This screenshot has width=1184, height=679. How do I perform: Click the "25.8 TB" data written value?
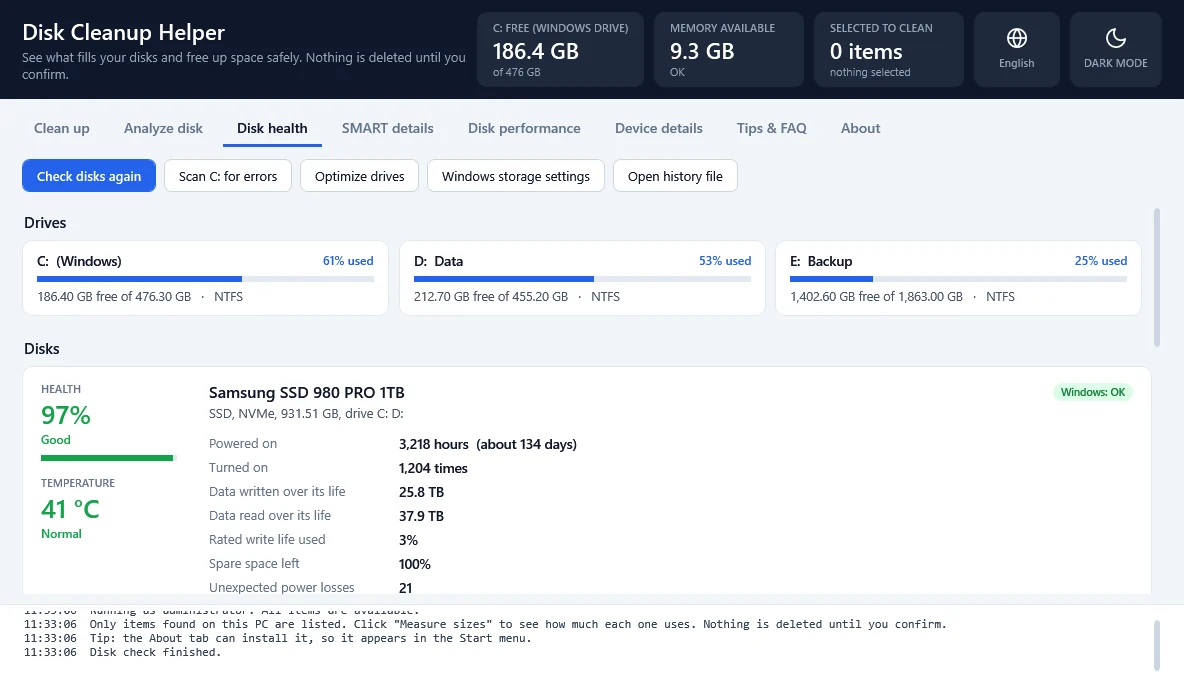click(421, 492)
